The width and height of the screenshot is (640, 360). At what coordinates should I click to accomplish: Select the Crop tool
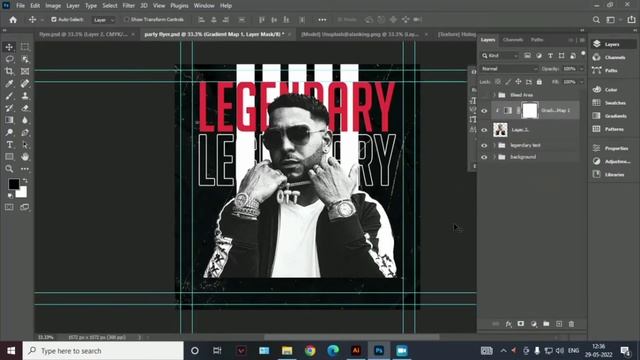pos(9,71)
